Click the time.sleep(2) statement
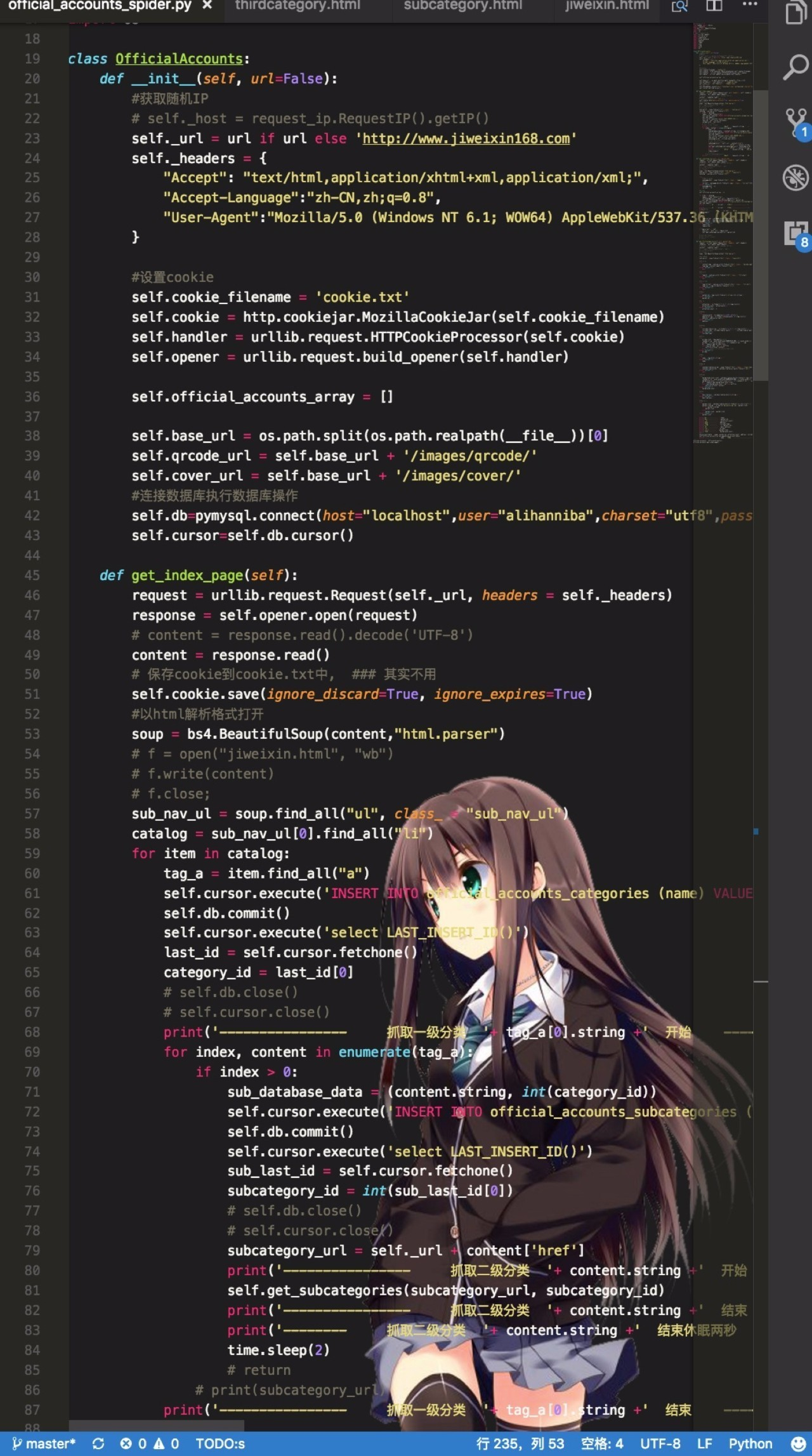Screen dimensions: 812x1456 278,1350
